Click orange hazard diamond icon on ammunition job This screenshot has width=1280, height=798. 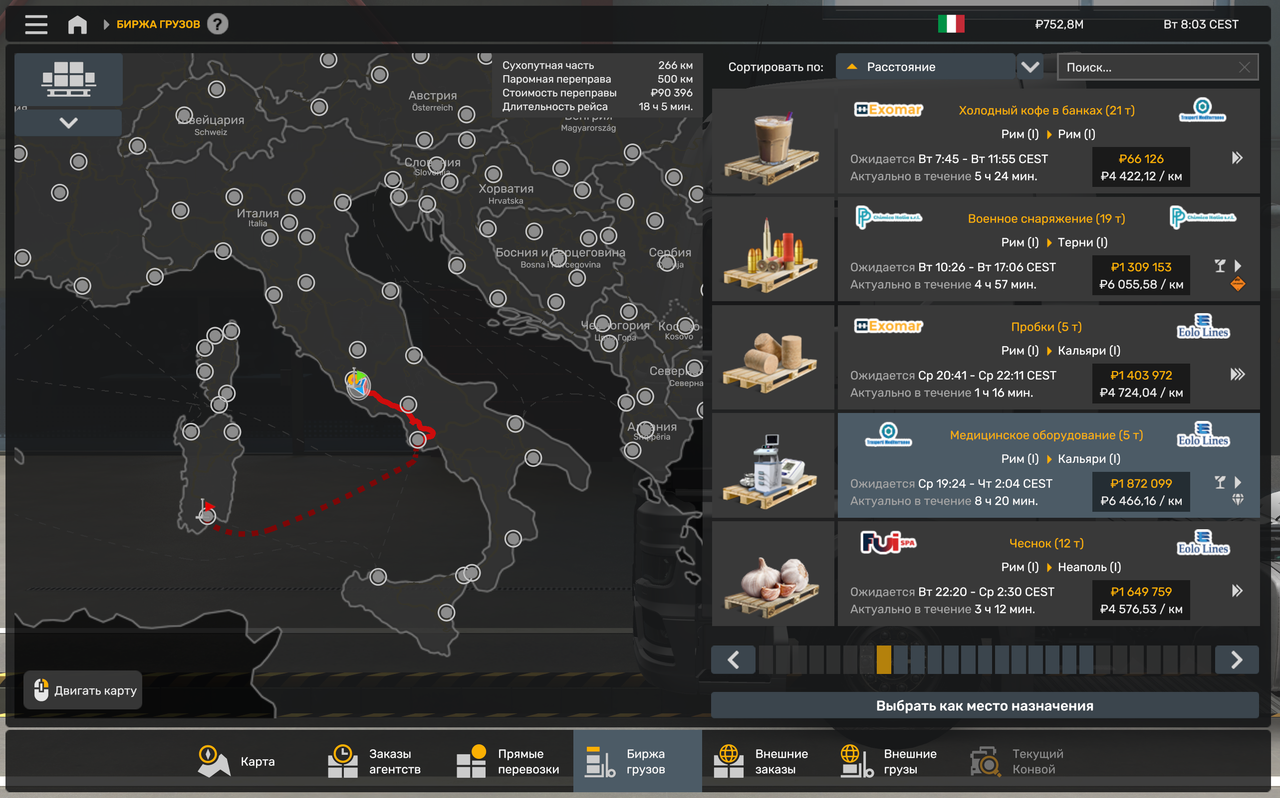1238,284
